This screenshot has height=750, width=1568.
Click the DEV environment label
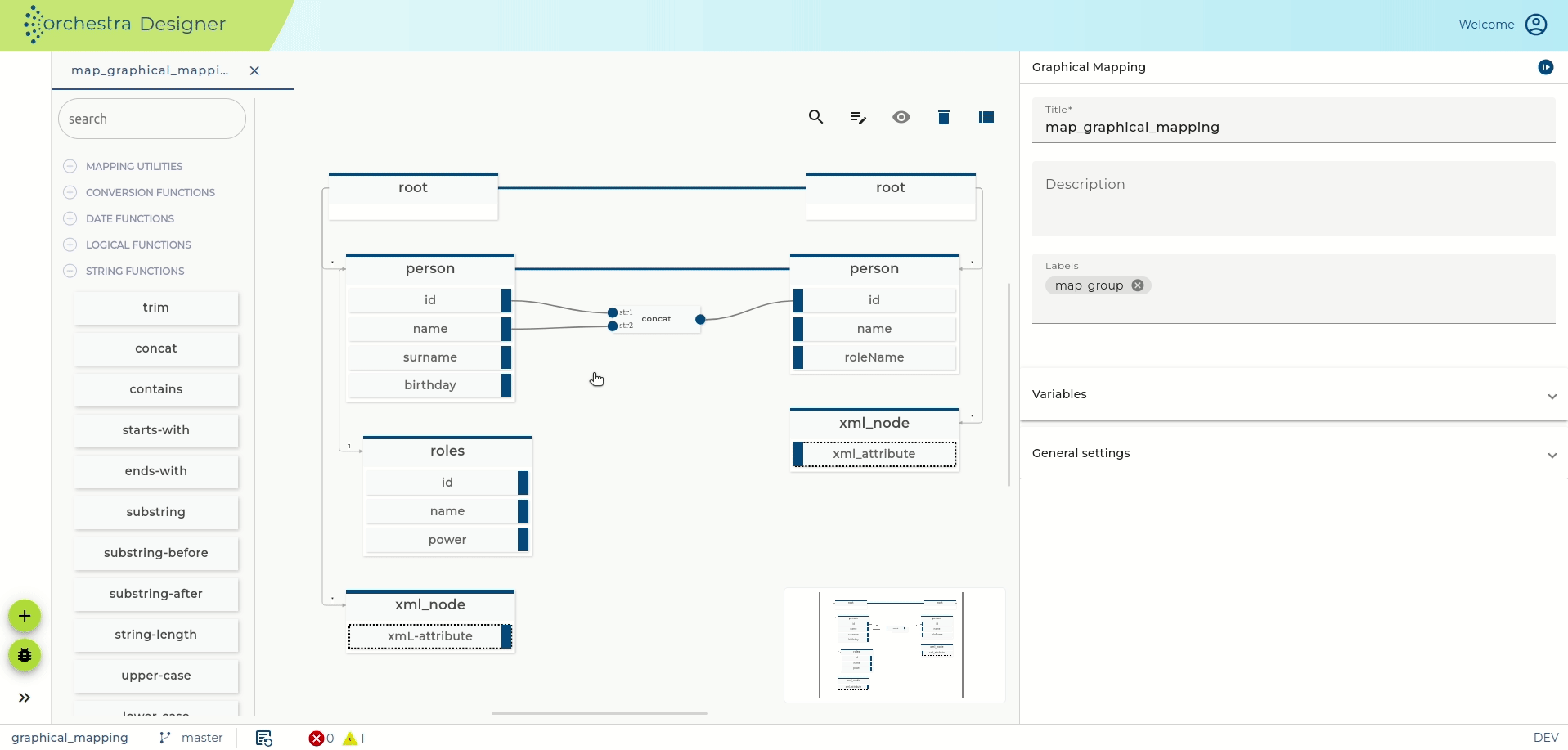1546,738
